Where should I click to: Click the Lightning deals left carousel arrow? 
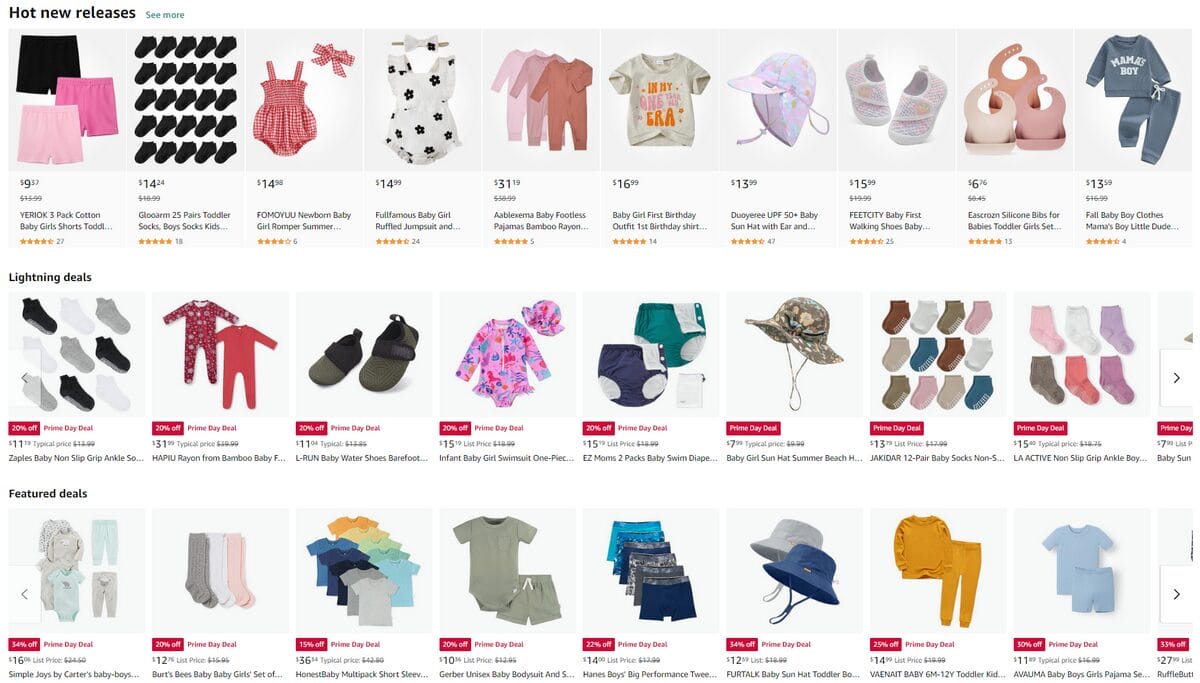24,377
